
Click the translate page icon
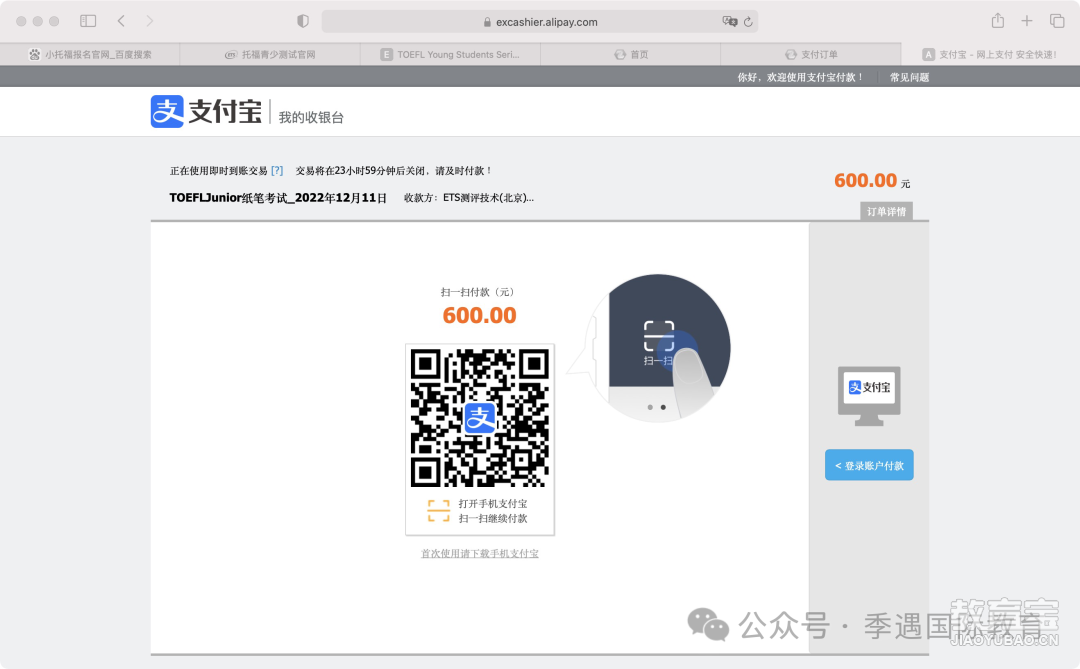pyautogui.click(x=729, y=21)
